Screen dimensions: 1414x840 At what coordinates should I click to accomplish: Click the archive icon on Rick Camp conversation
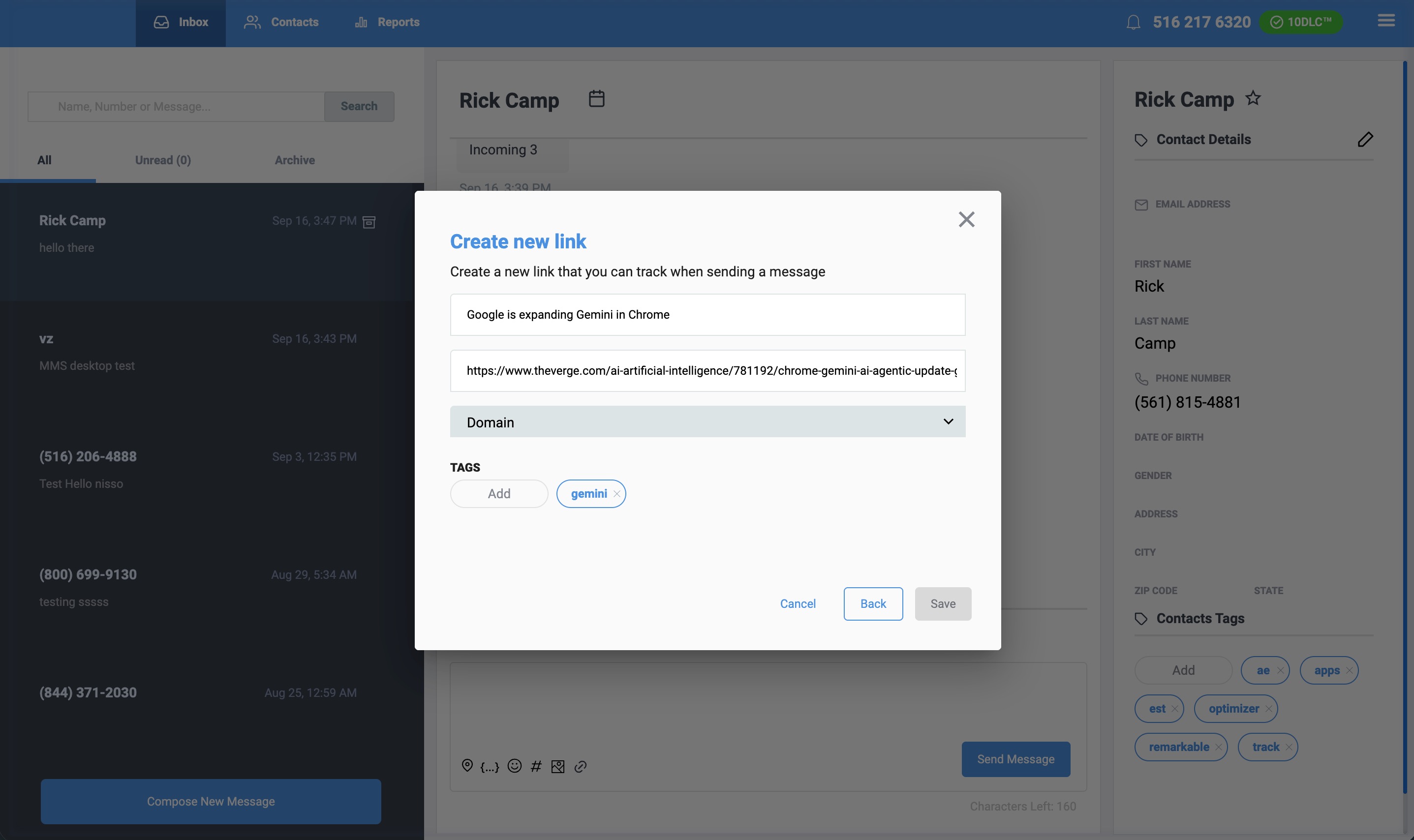point(369,221)
